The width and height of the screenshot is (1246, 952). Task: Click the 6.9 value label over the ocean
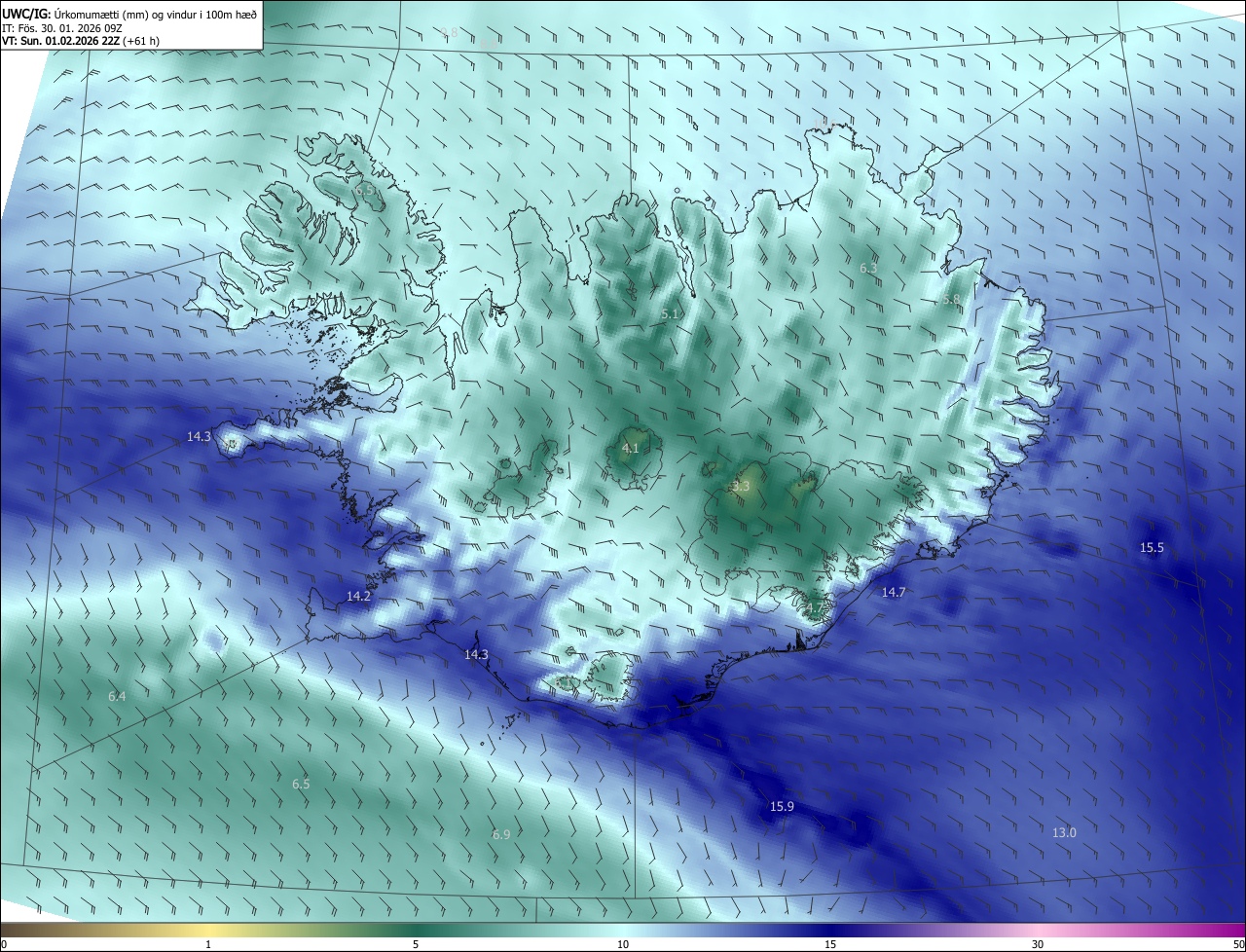(x=501, y=834)
